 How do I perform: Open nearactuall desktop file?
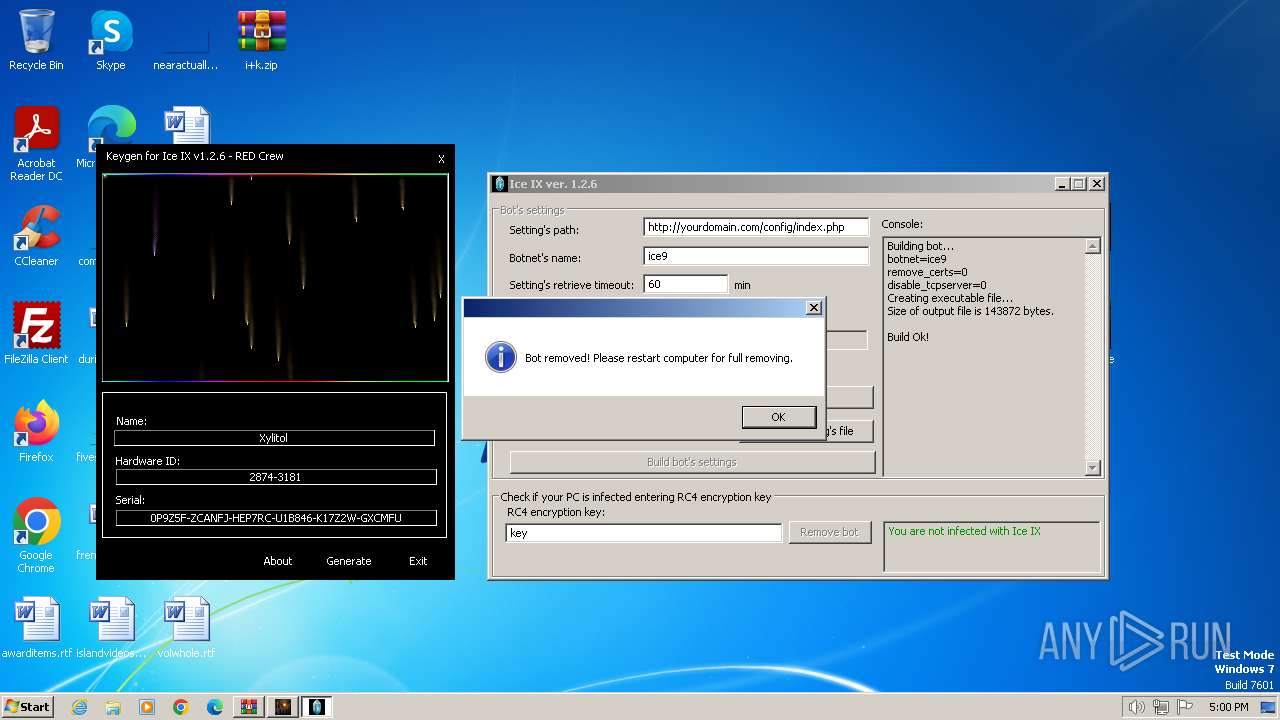185,40
